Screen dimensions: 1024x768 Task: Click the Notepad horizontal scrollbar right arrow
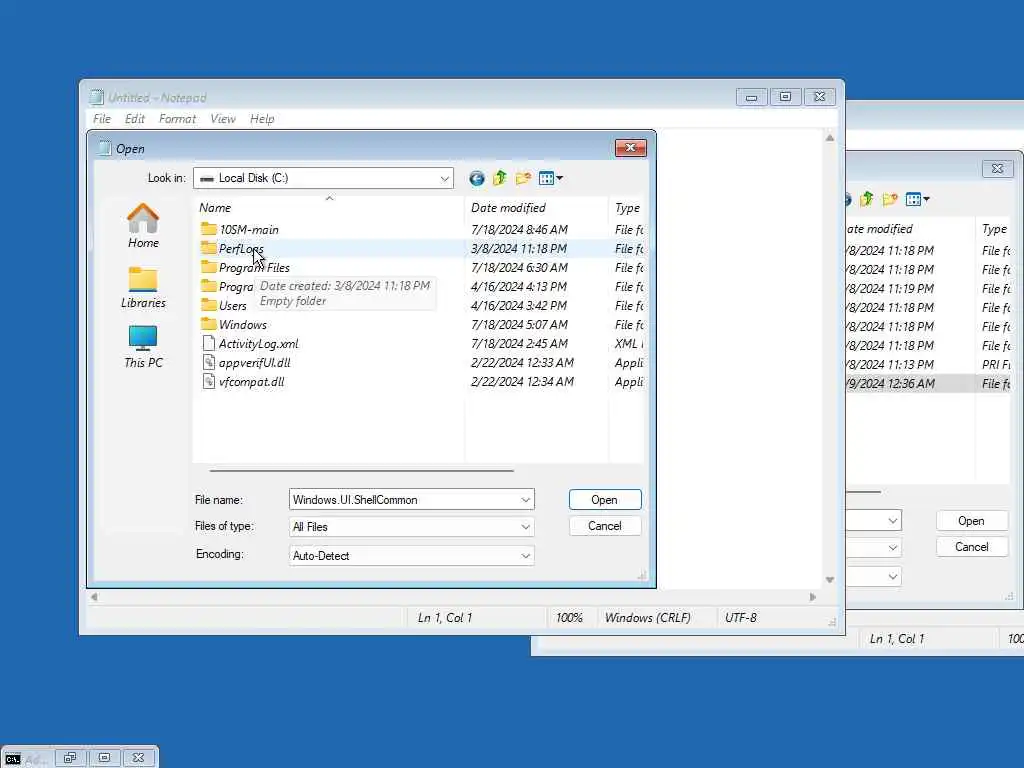[812, 597]
